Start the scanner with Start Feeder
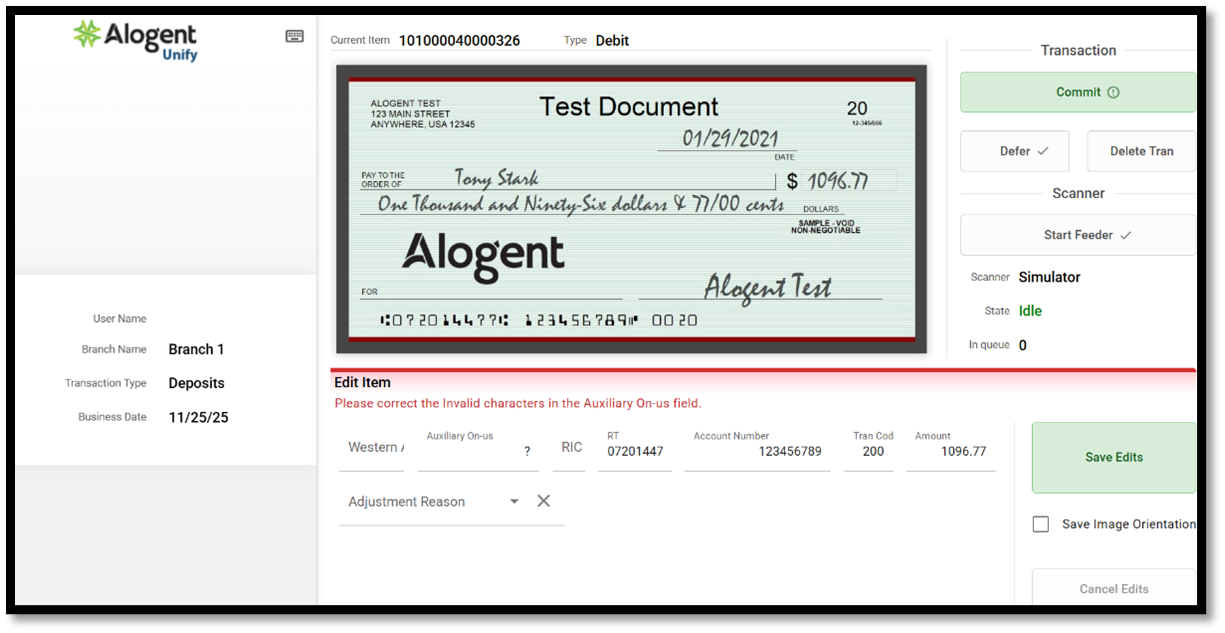Screen dimensions: 1225x633 (1078, 235)
